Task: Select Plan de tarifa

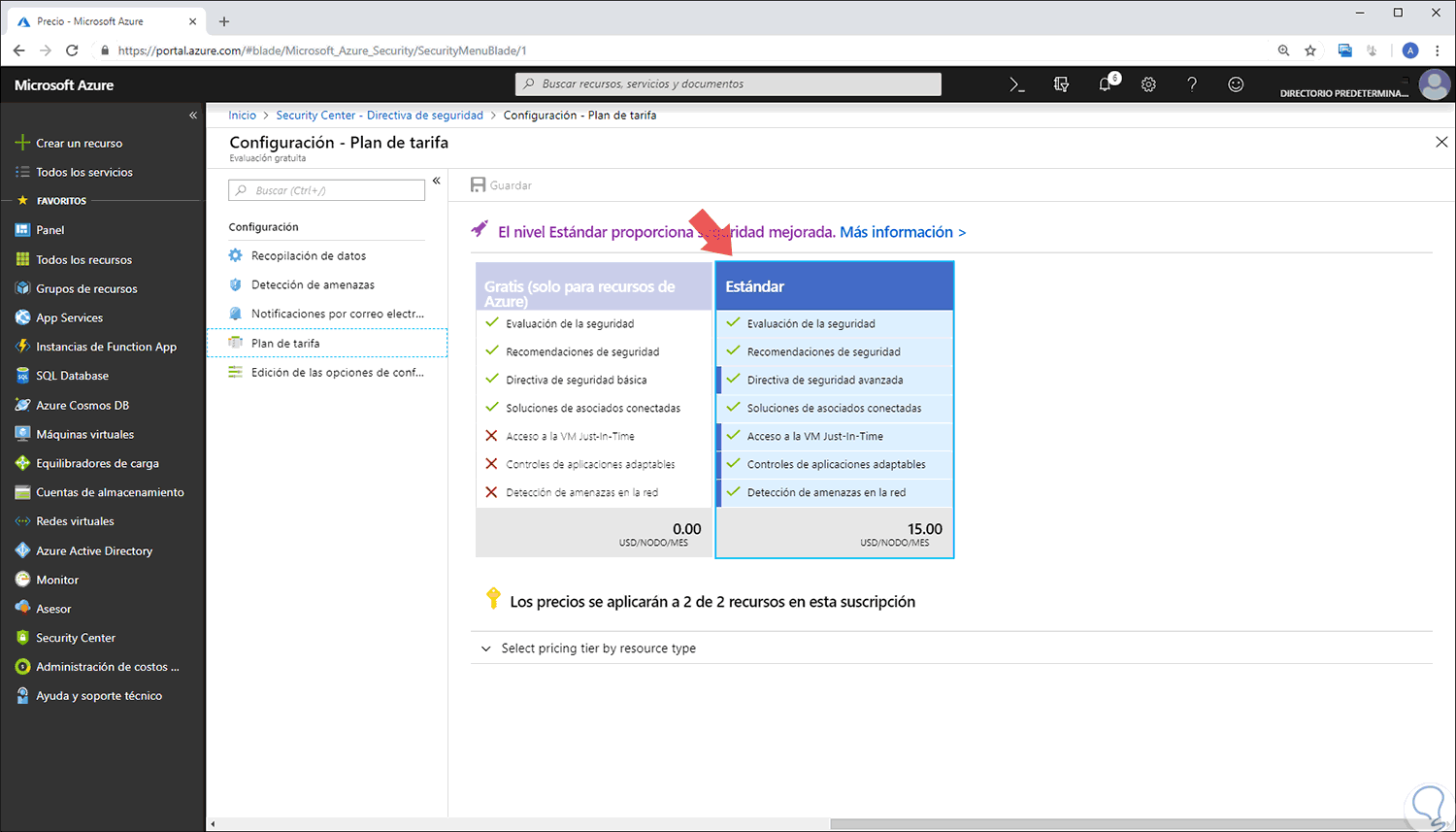Action: pyautogui.click(x=327, y=343)
